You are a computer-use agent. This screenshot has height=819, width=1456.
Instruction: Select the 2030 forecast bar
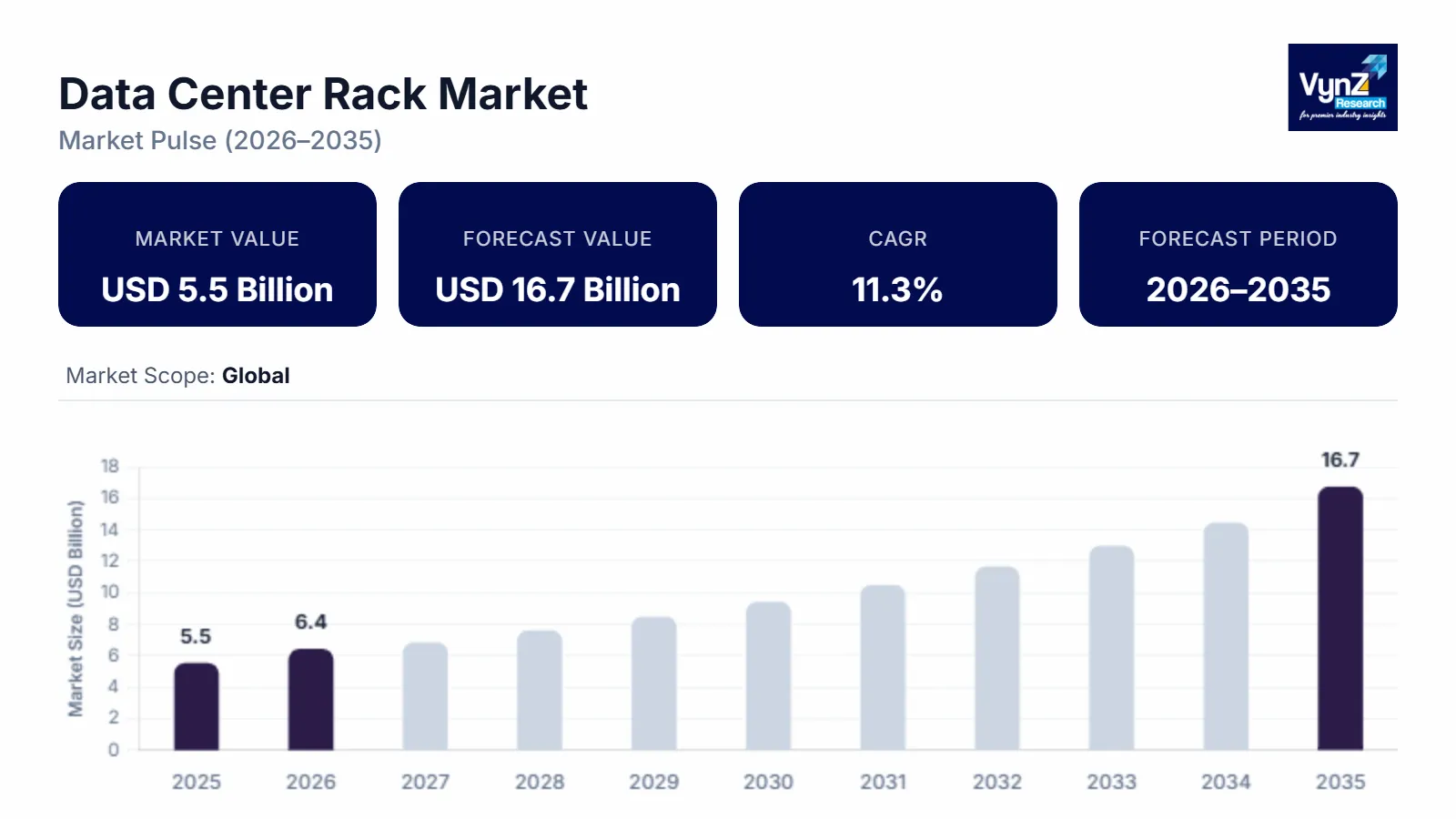coord(770,675)
